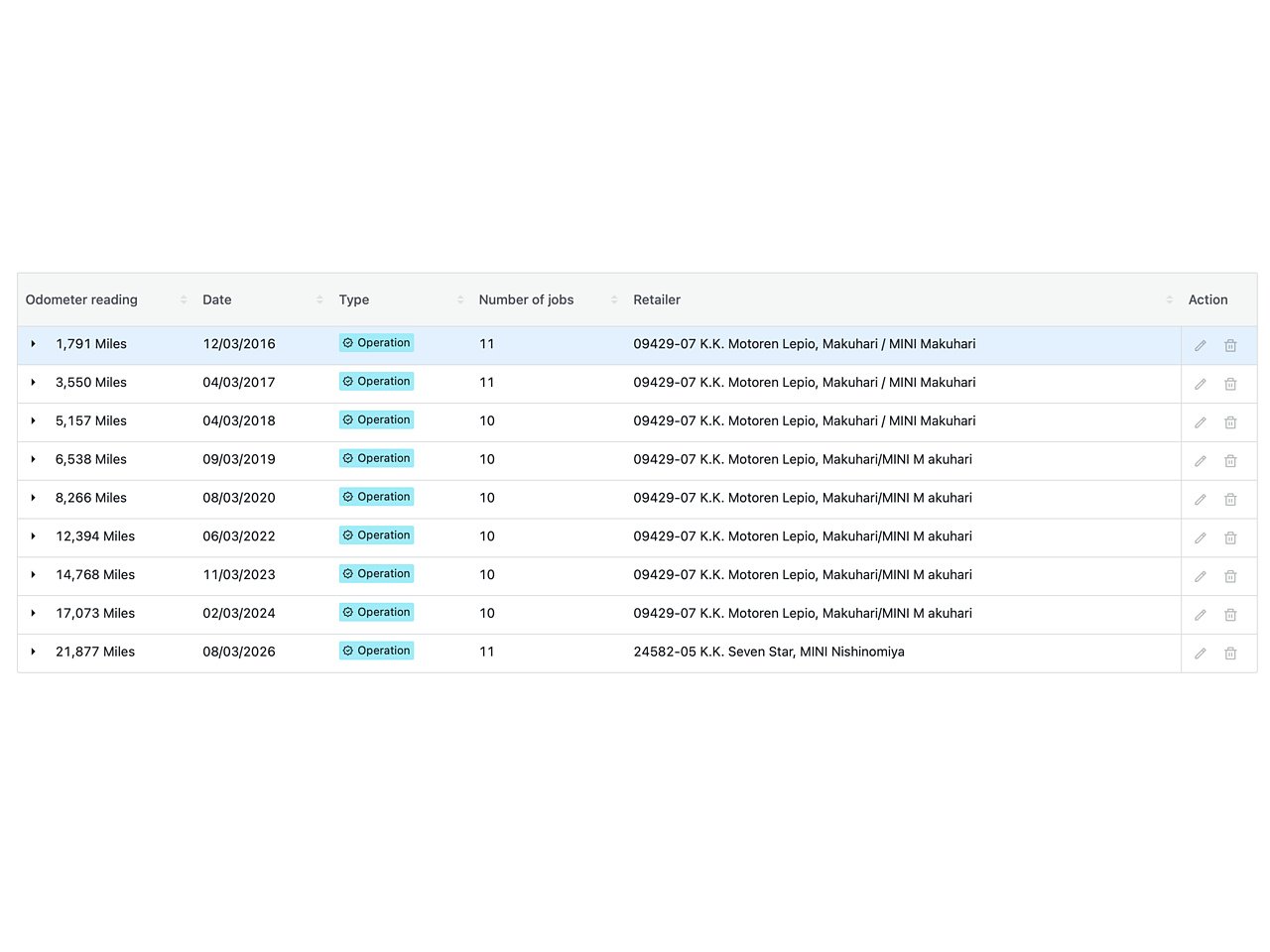The image size is (1270, 952).
Task: Edit the 12,394 Miles record
Action: pos(1200,538)
